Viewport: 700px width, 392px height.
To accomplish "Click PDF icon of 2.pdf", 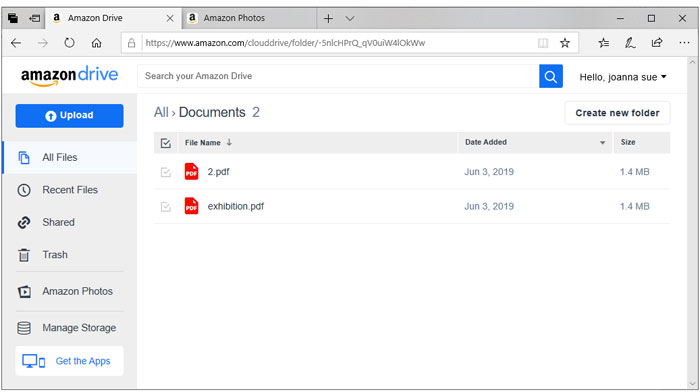I will 192,172.
